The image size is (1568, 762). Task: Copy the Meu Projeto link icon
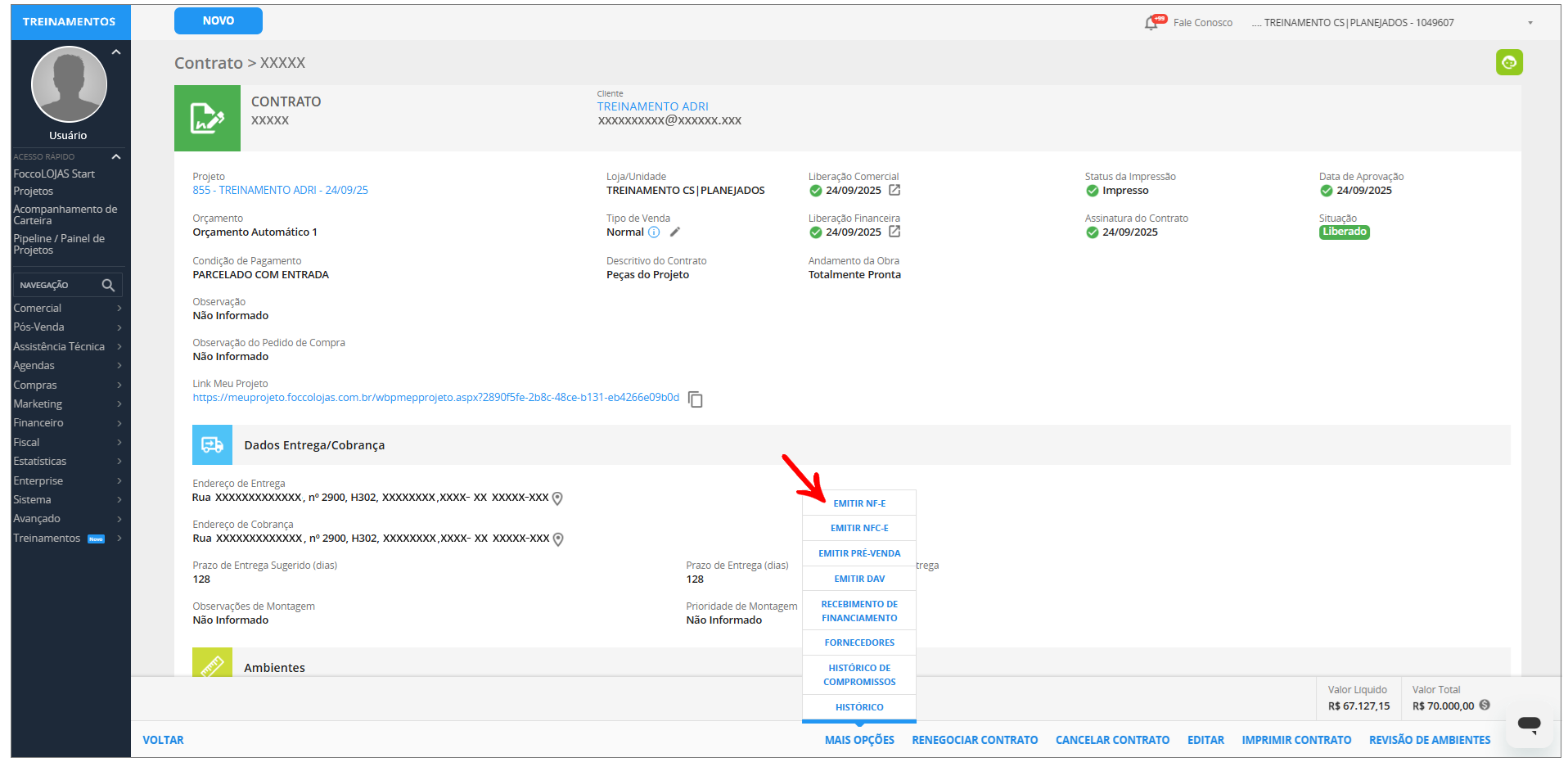[696, 399]
